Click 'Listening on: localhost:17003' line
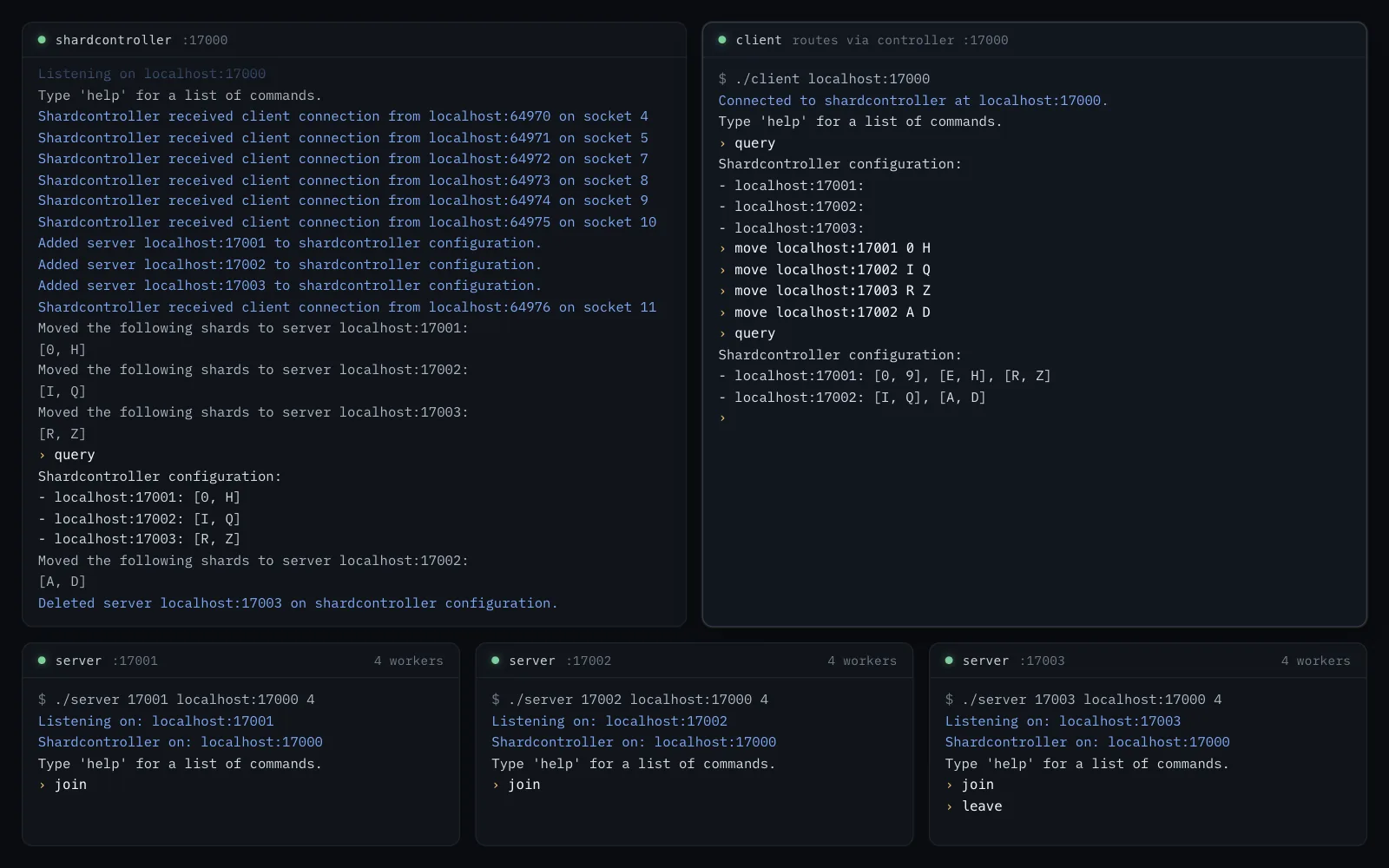 pyautogui.click(x=1063, y=721)
